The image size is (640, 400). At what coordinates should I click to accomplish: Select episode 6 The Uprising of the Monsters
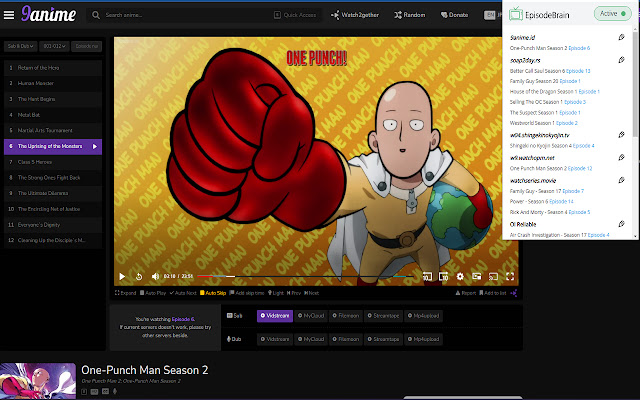(53, 147)
